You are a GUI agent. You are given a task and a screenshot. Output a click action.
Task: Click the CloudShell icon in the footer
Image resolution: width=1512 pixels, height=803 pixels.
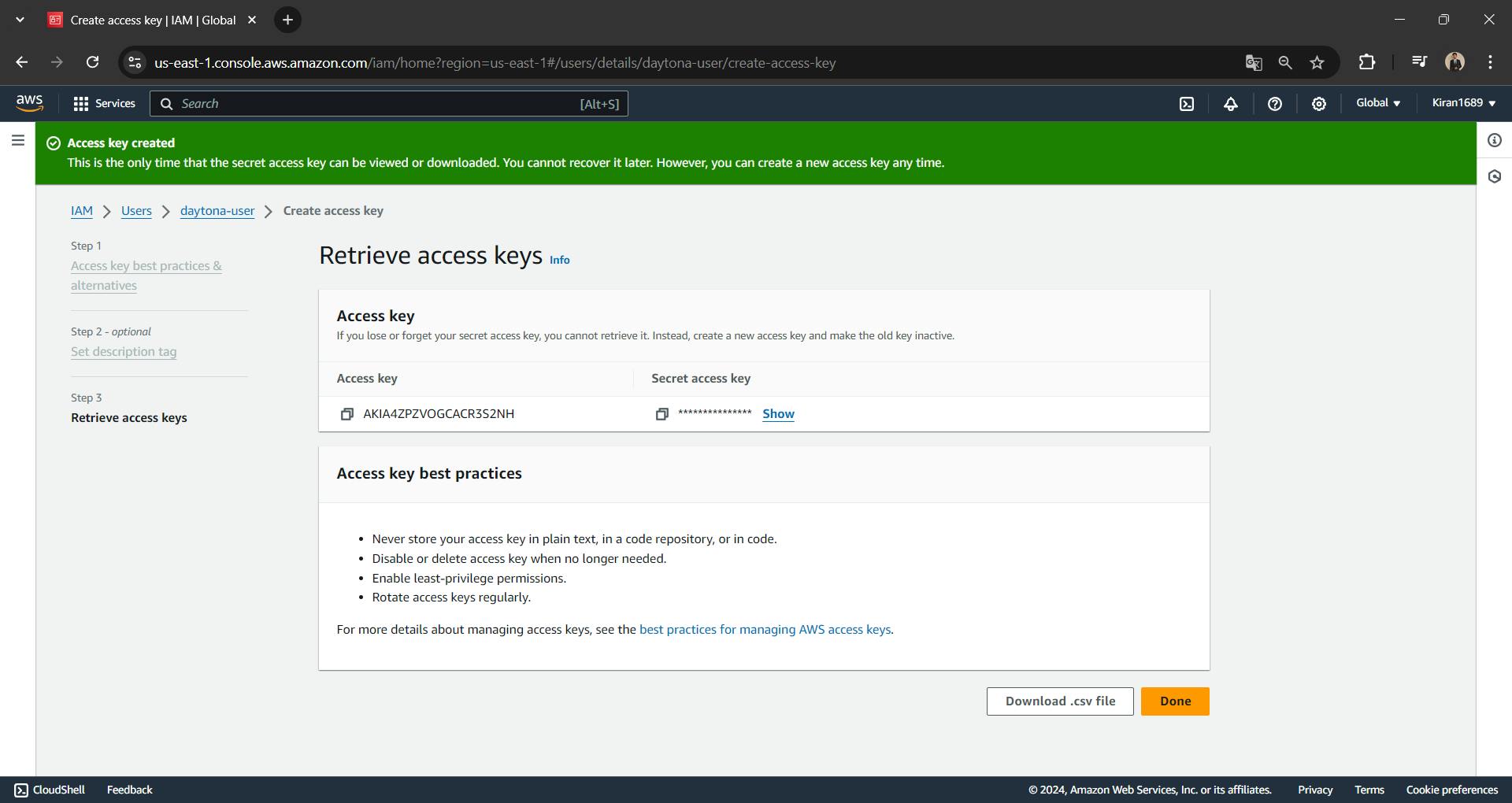21,790
